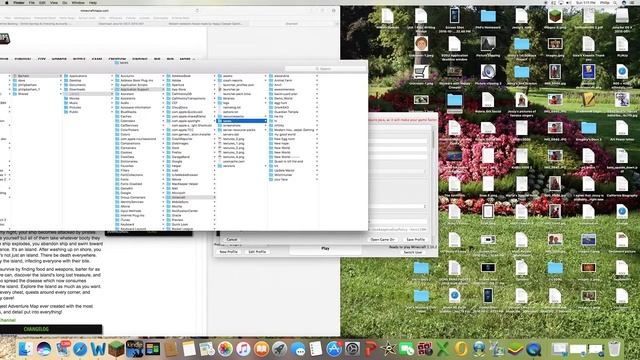Expand arrow beside GarageBand folder

click(x=214, y=157)
